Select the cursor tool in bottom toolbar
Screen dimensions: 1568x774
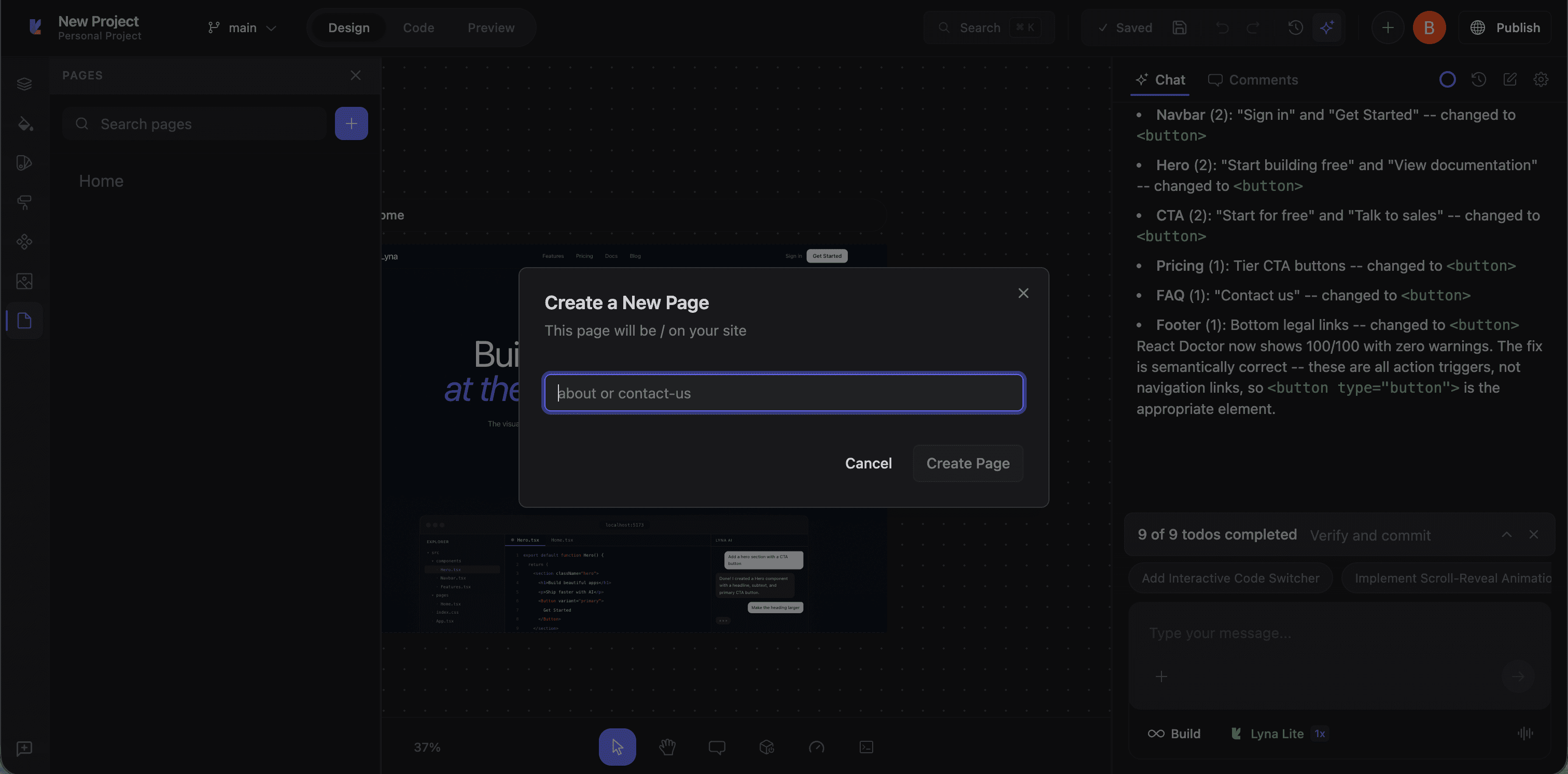coord(617,747)
